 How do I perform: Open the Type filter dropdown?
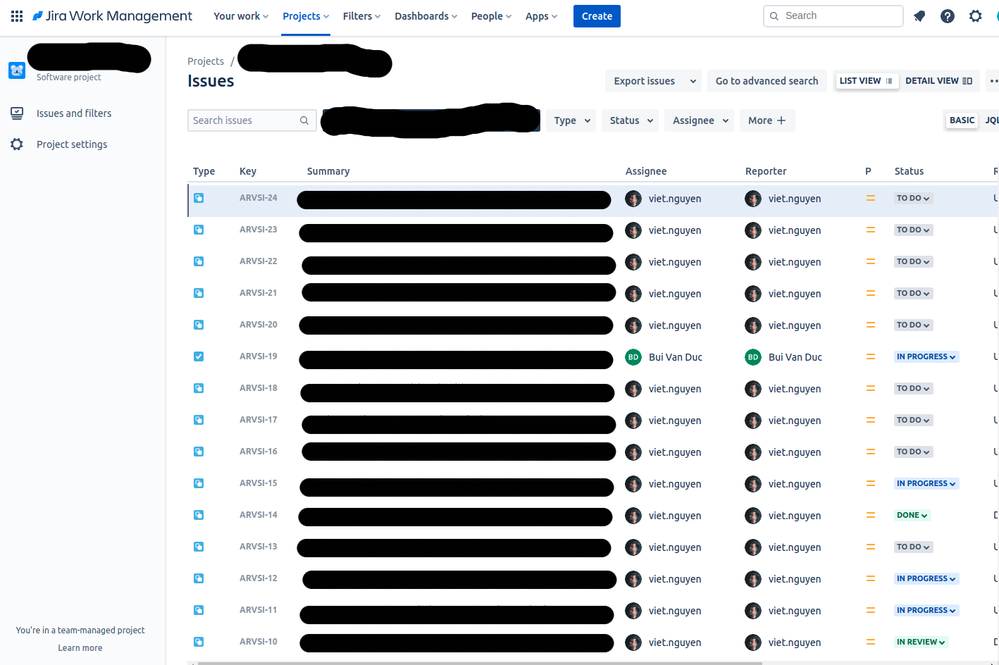[571, 120]
